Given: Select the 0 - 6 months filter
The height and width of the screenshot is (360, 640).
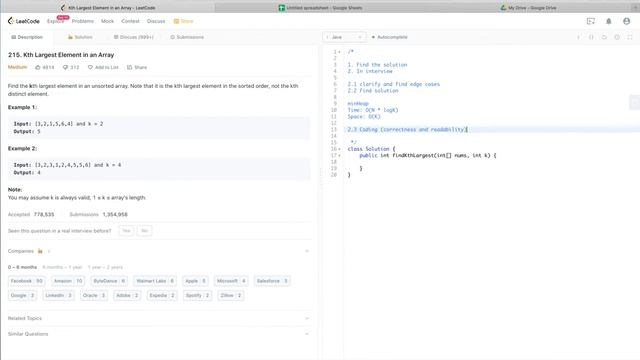Looking at the screenshot, I should click(x=22, y=267).
